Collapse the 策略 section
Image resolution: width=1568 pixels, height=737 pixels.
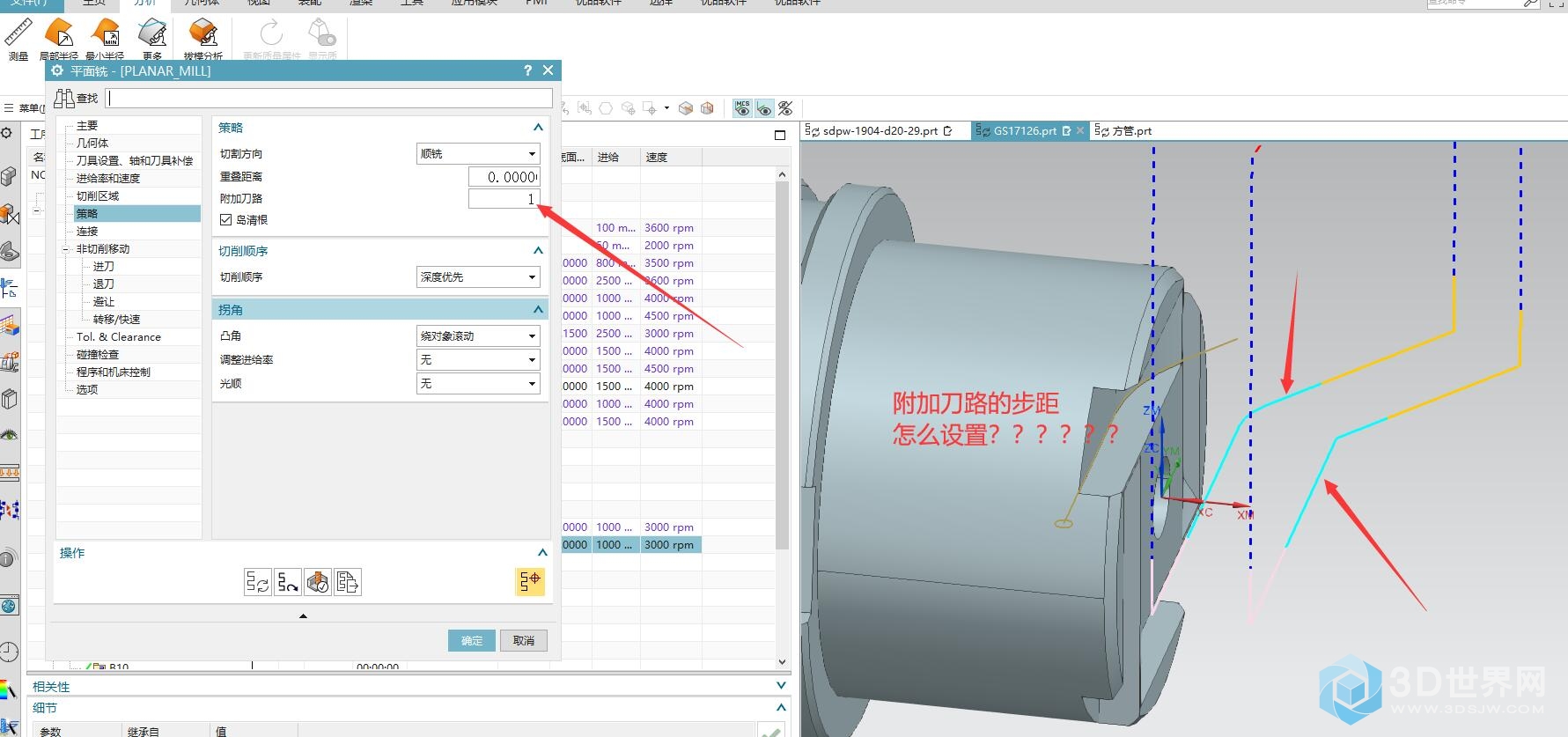coord(538,128)
